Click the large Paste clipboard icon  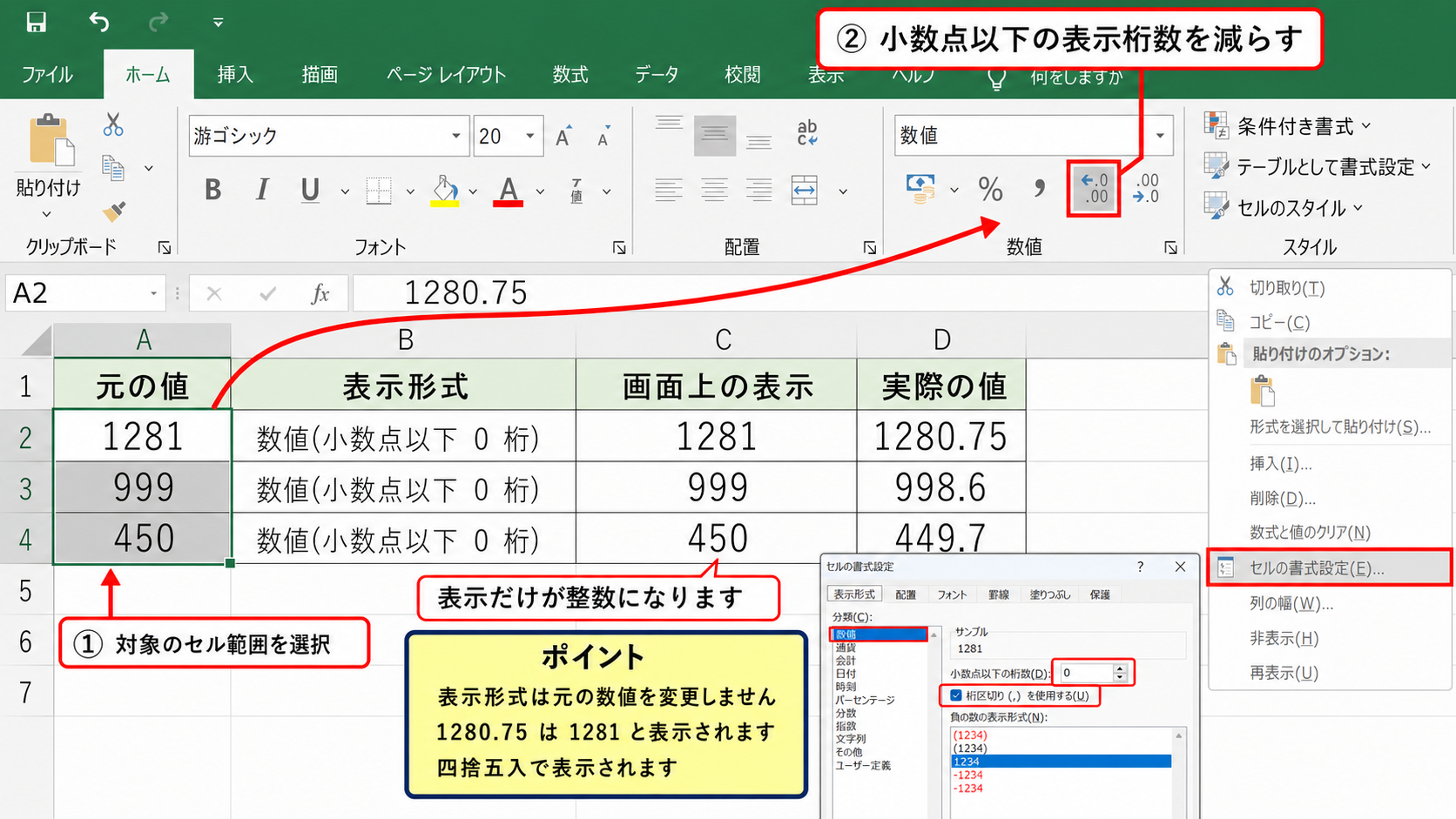click(x=51, y=139)
